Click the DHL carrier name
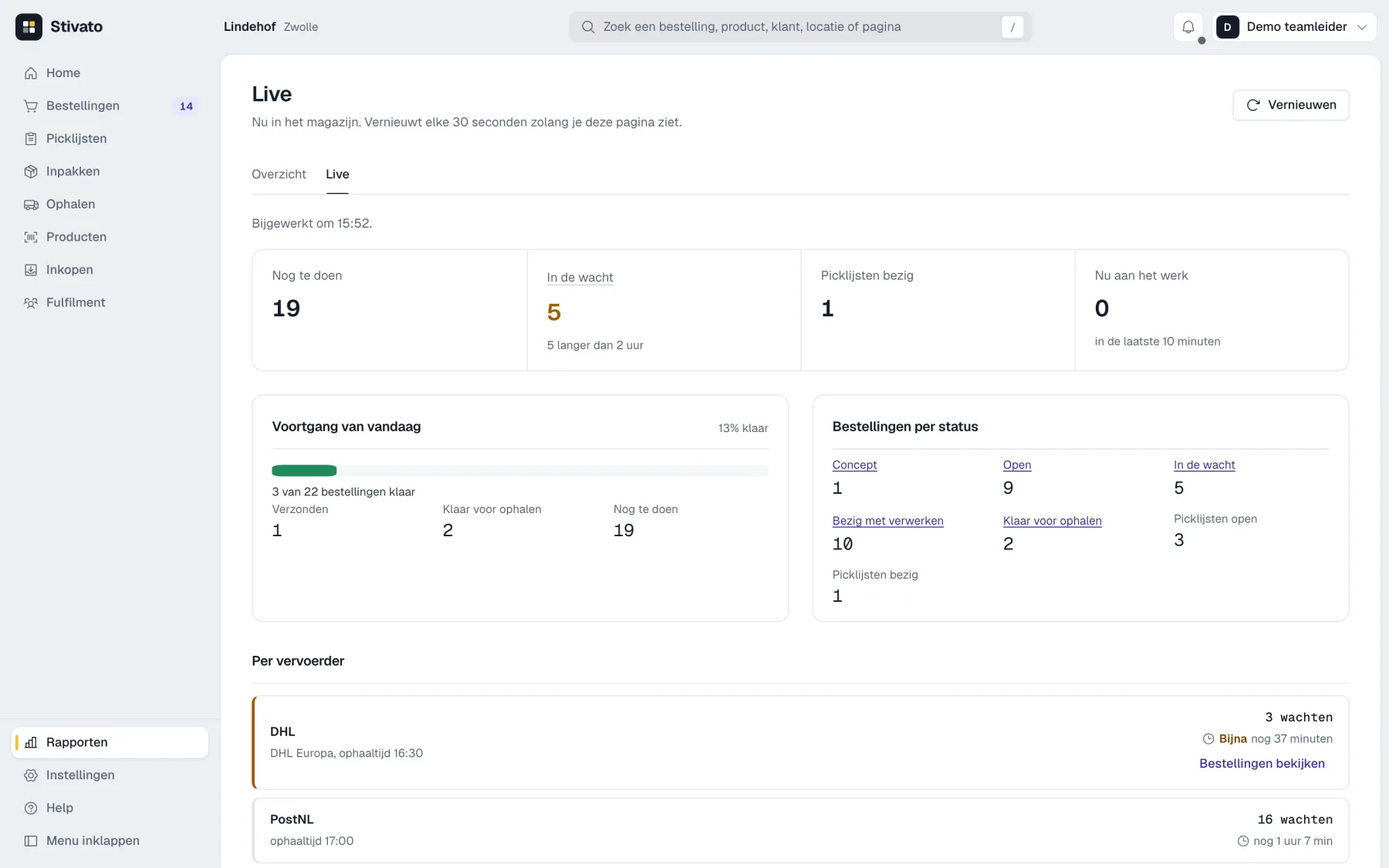Viewport: 1389px width, 868px height. click(x=282, y=731)
